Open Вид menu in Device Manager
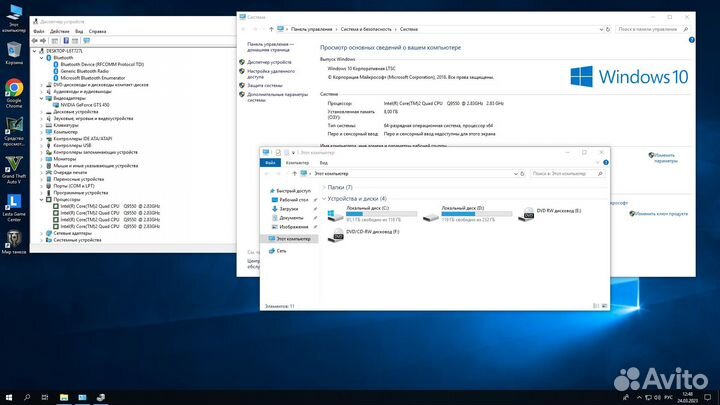The width and height of the screenshot is (720, 405). pos(79,31)
